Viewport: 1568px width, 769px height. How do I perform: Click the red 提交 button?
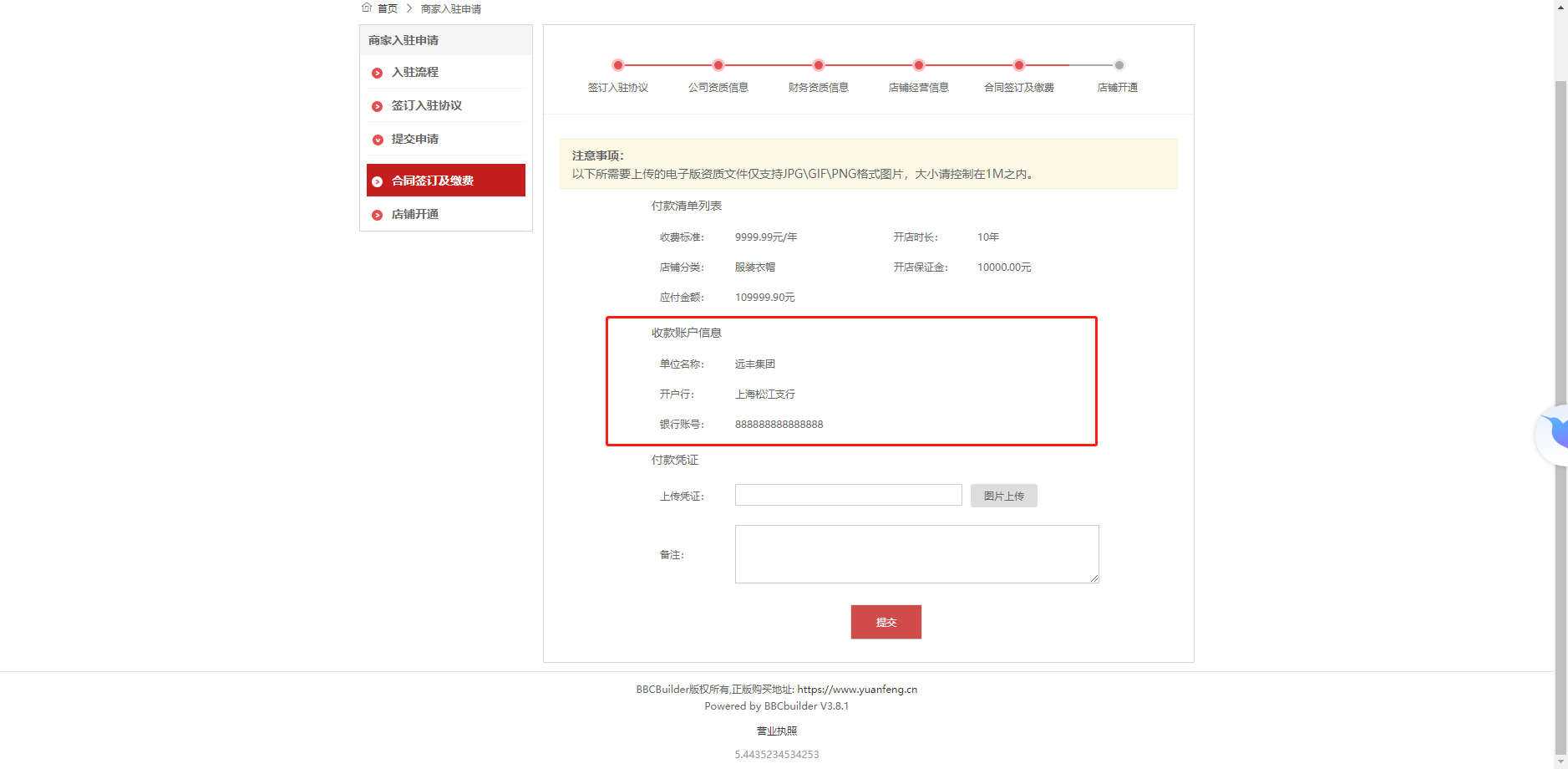[x=886, y=622]
